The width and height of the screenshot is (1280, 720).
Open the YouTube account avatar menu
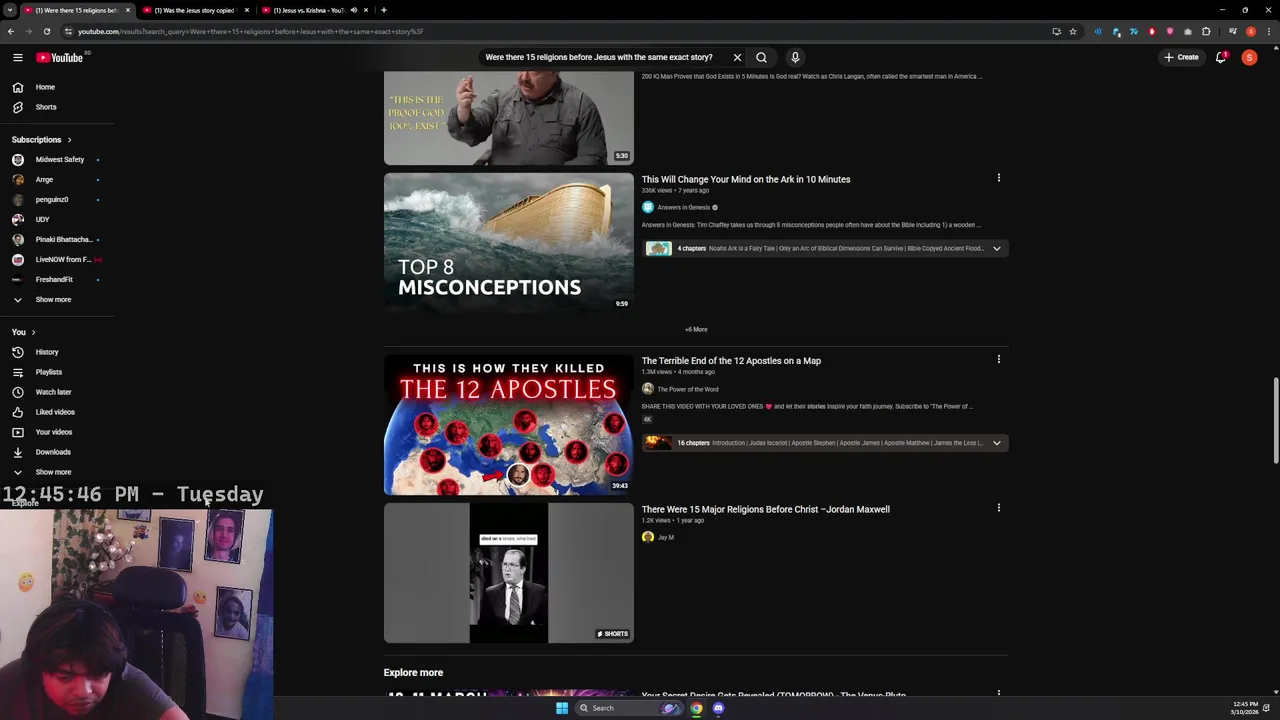(1249, 58)
